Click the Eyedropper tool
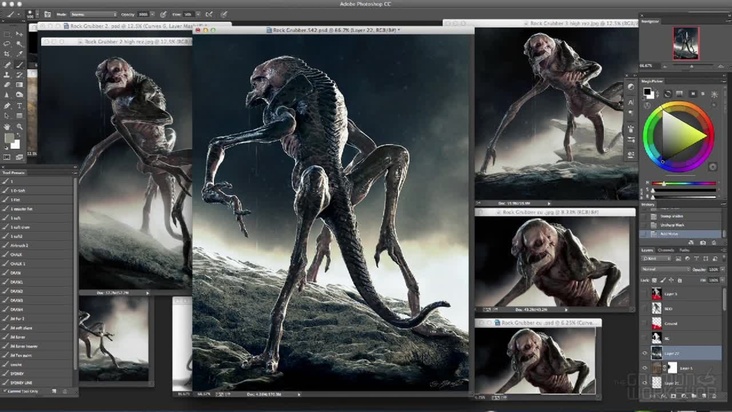The height and width of the screenshot is (412, 732). pyautogui.click(x=19, y=54)
